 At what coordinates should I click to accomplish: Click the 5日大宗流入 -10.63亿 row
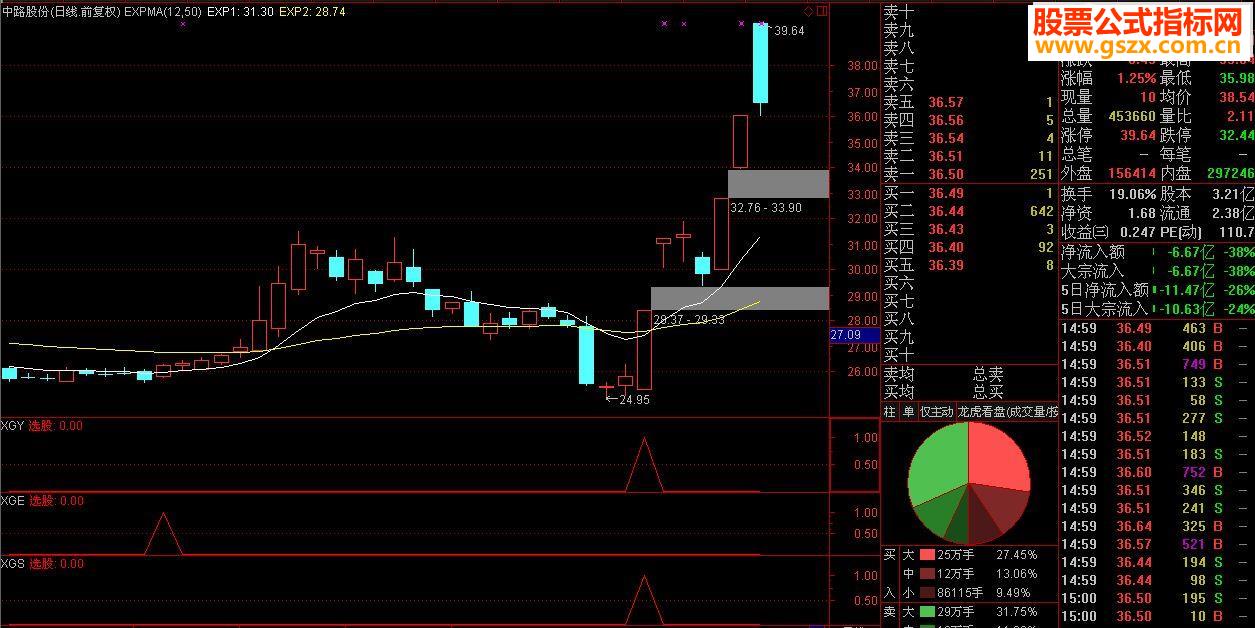tap(1157, 309)
